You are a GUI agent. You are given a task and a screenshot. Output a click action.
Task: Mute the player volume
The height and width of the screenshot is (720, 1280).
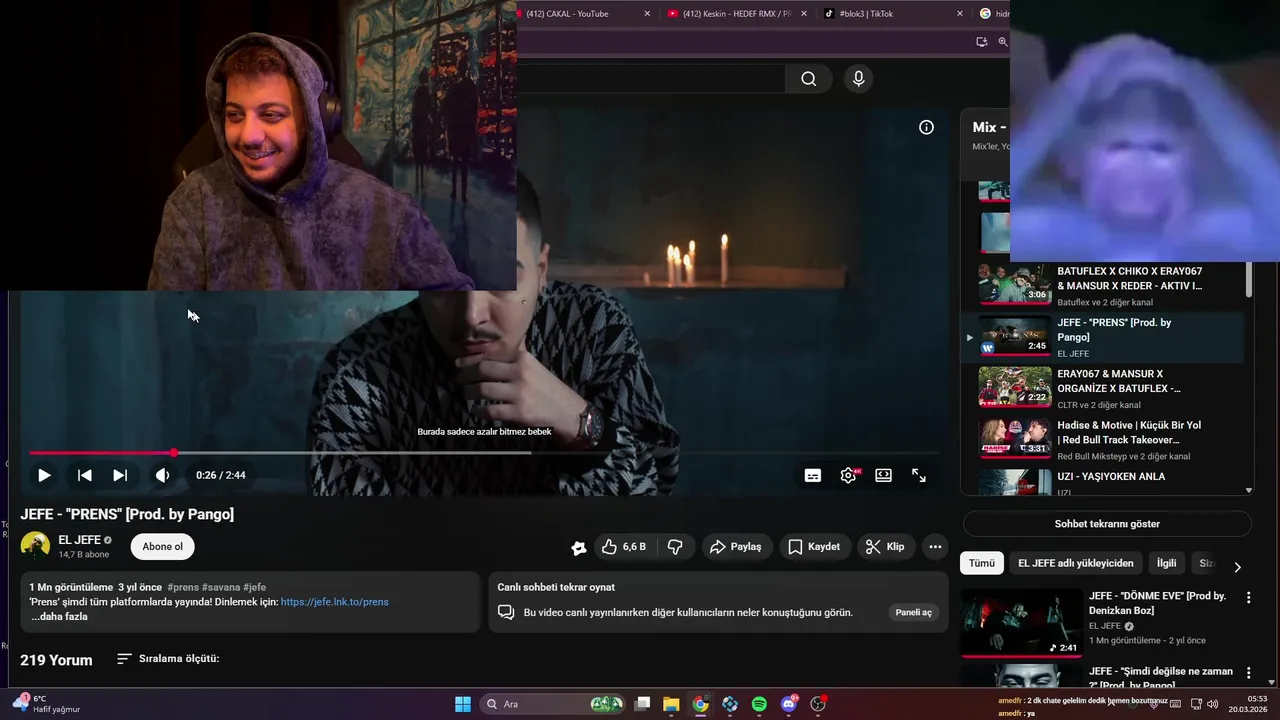pyautogui.click(x=162, y=476)
